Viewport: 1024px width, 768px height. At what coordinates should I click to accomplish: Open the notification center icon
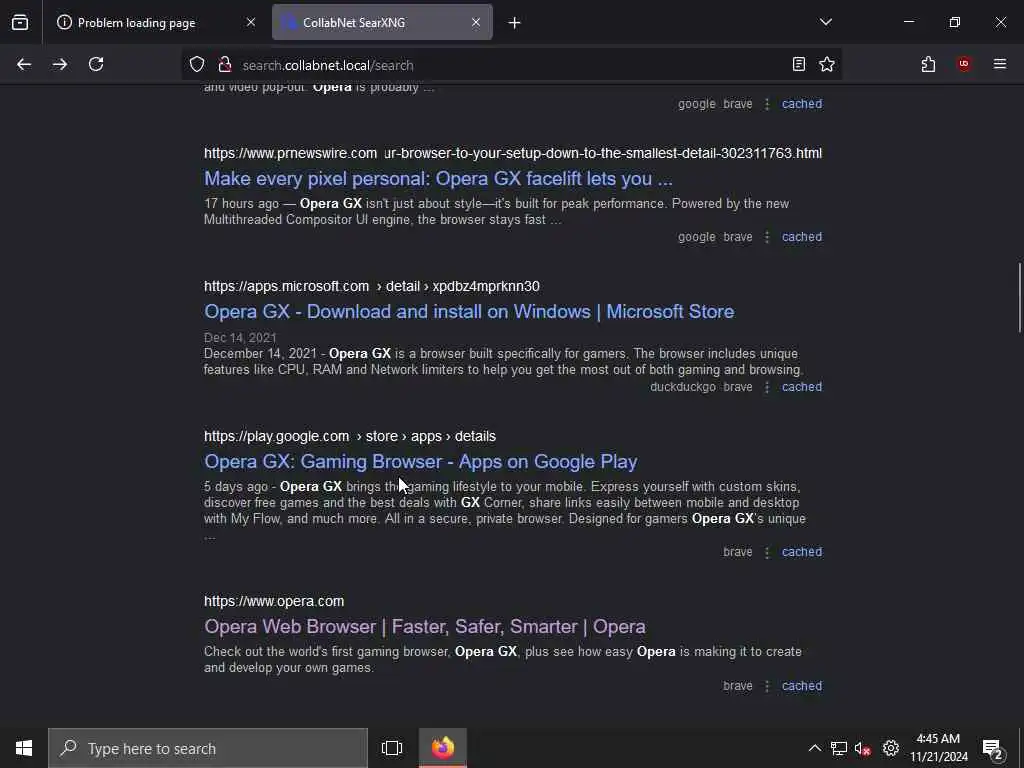click(x=993, y=748)
